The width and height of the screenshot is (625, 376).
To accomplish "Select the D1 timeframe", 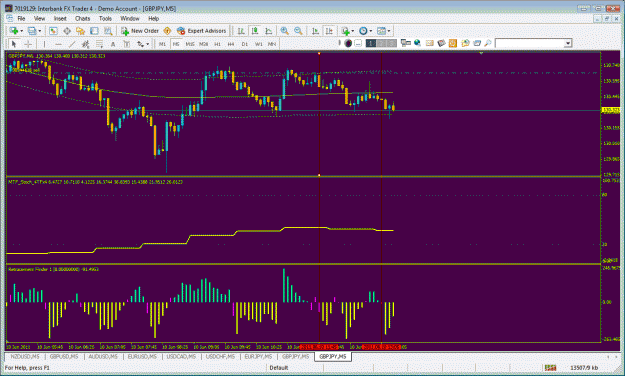I will click(245, 44).
